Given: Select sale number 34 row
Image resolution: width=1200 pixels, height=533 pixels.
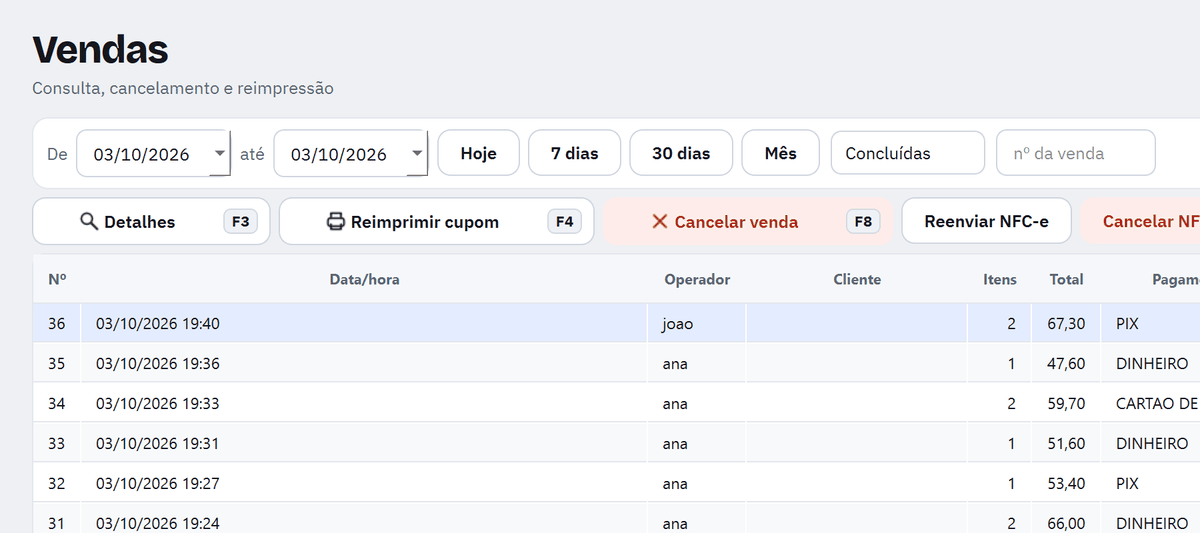Looking at the screenshot, I should [616, 404].
